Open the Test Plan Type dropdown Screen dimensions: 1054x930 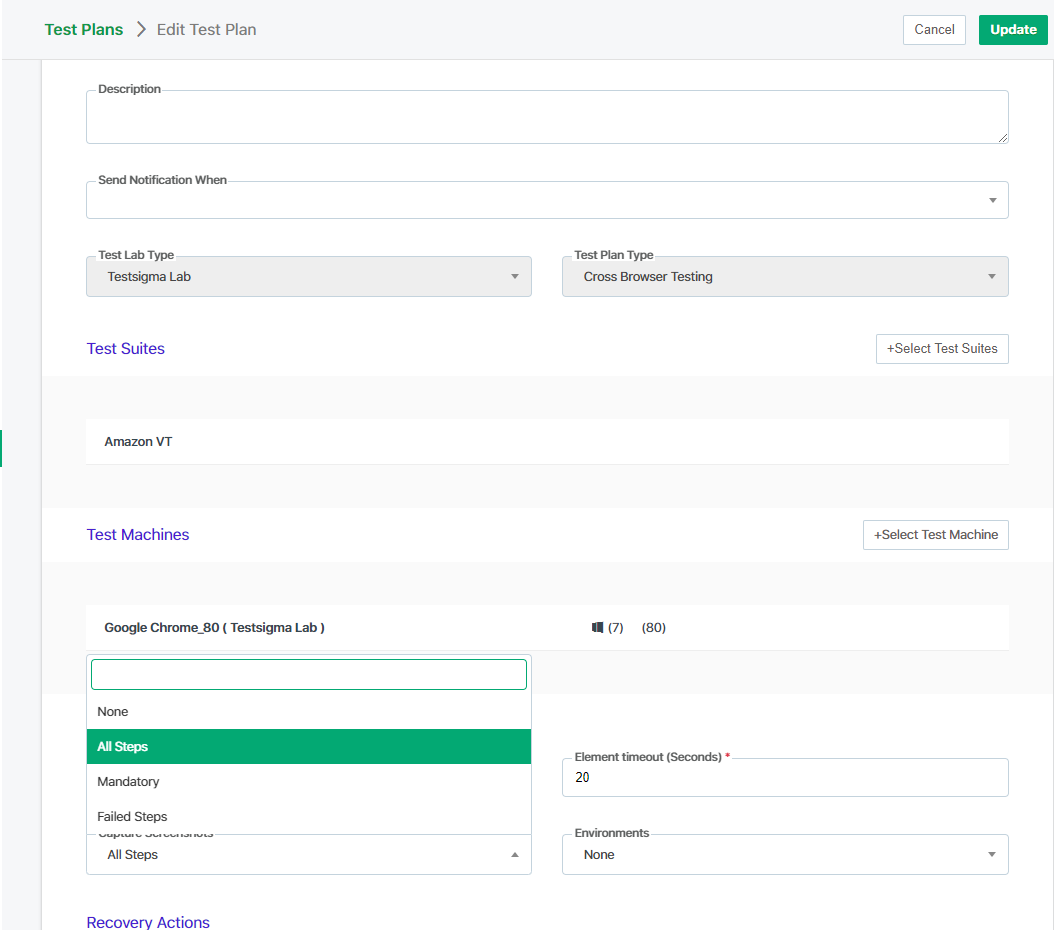tap(785, 276)
